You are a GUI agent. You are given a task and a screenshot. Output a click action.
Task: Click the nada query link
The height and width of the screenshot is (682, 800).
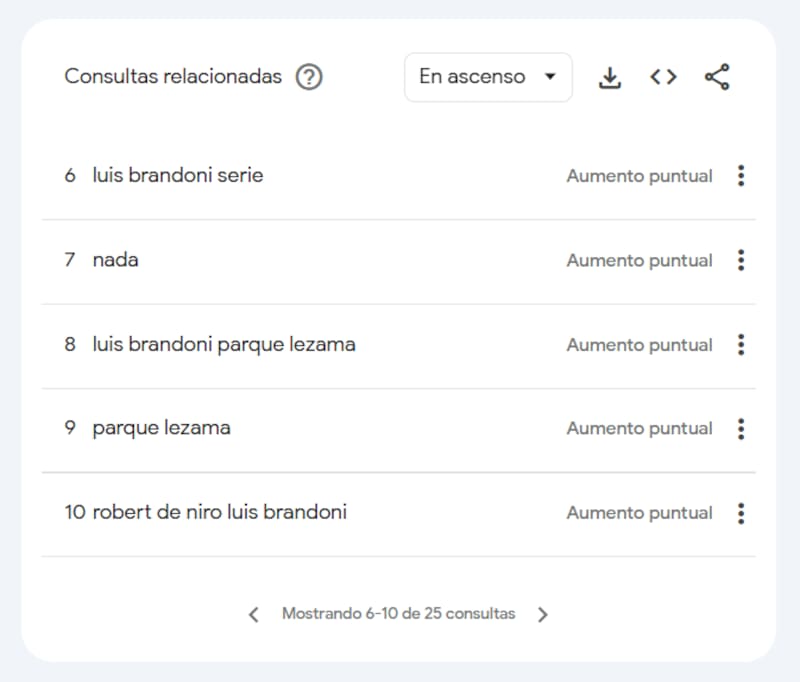coord(115,260)
